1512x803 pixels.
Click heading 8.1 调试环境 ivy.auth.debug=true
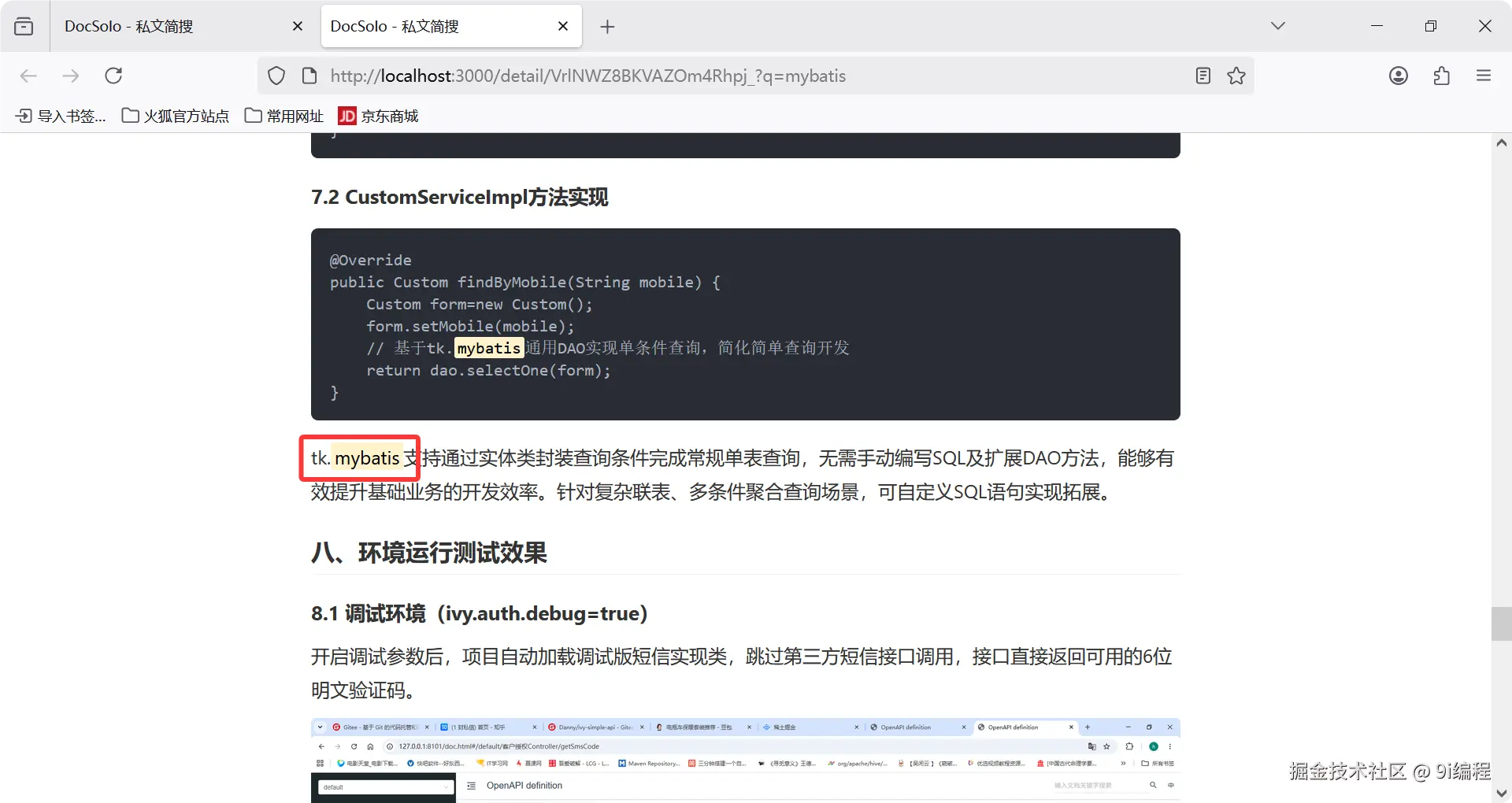(x=480, y=613)
